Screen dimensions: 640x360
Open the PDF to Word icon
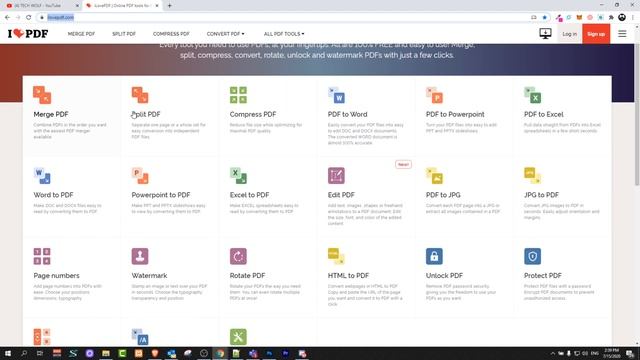point(336,95)
